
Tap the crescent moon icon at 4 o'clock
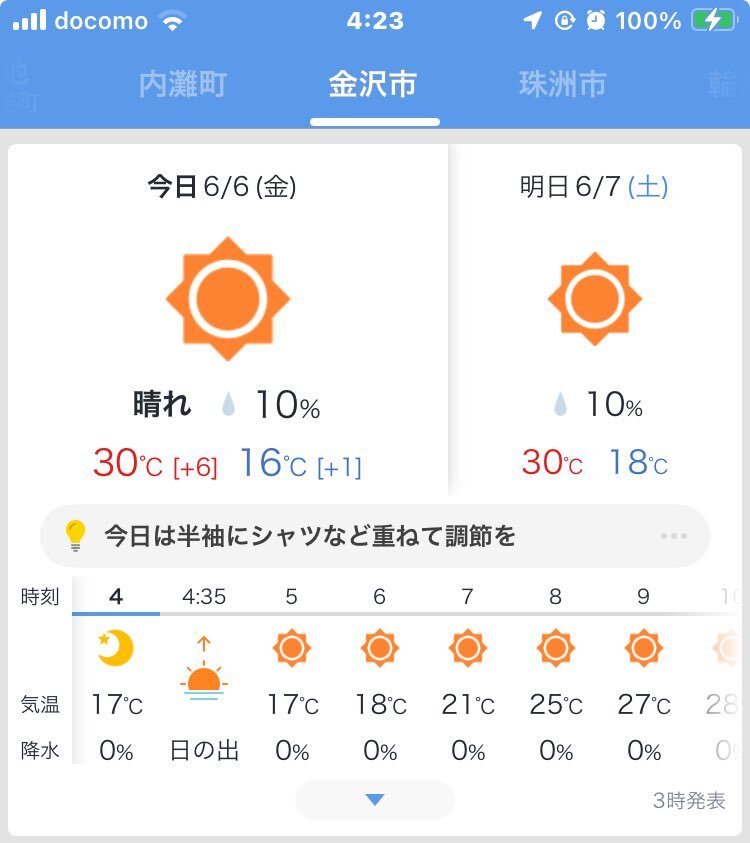[x=115, y=647]
